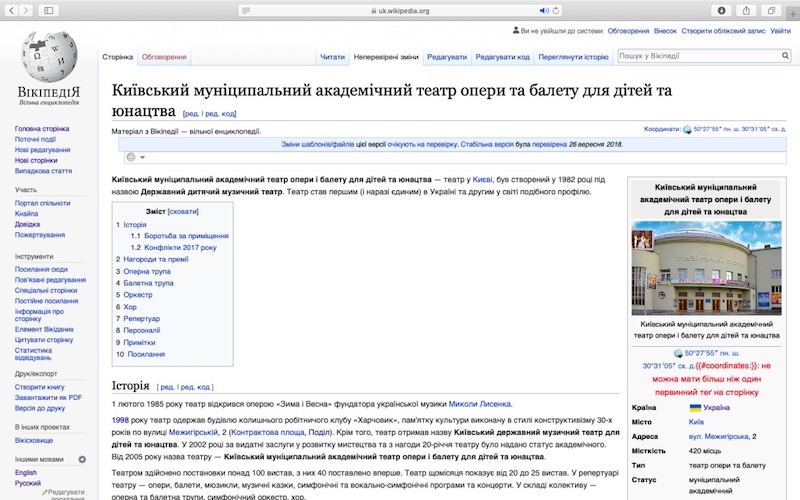The width and height of the screenshot is (800, 500).
Task: Open Переглянути історію tab
Action: coord(573,57)
